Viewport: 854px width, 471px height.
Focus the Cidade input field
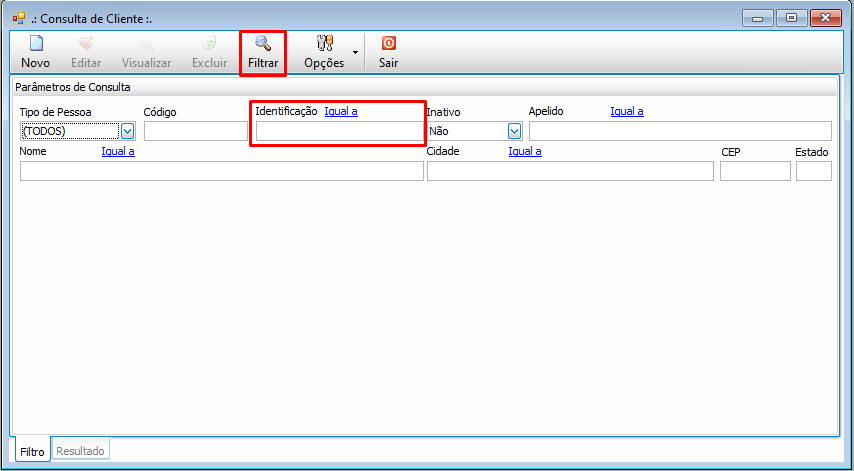[570, 171]
